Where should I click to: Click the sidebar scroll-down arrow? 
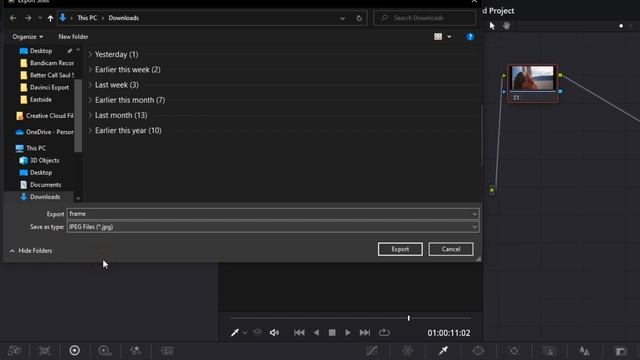click(78, 198)
